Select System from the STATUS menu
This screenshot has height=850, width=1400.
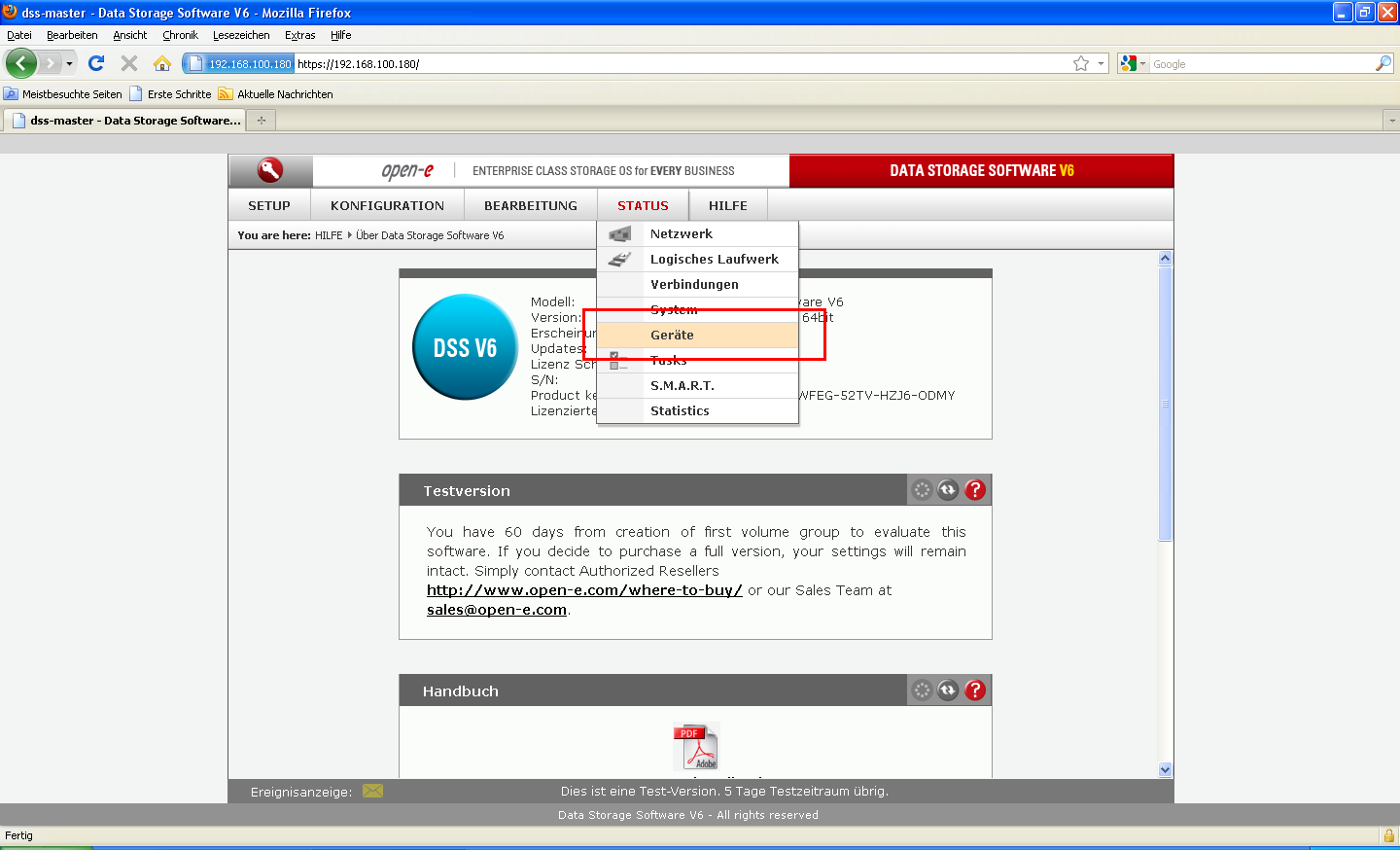[697, 309]
